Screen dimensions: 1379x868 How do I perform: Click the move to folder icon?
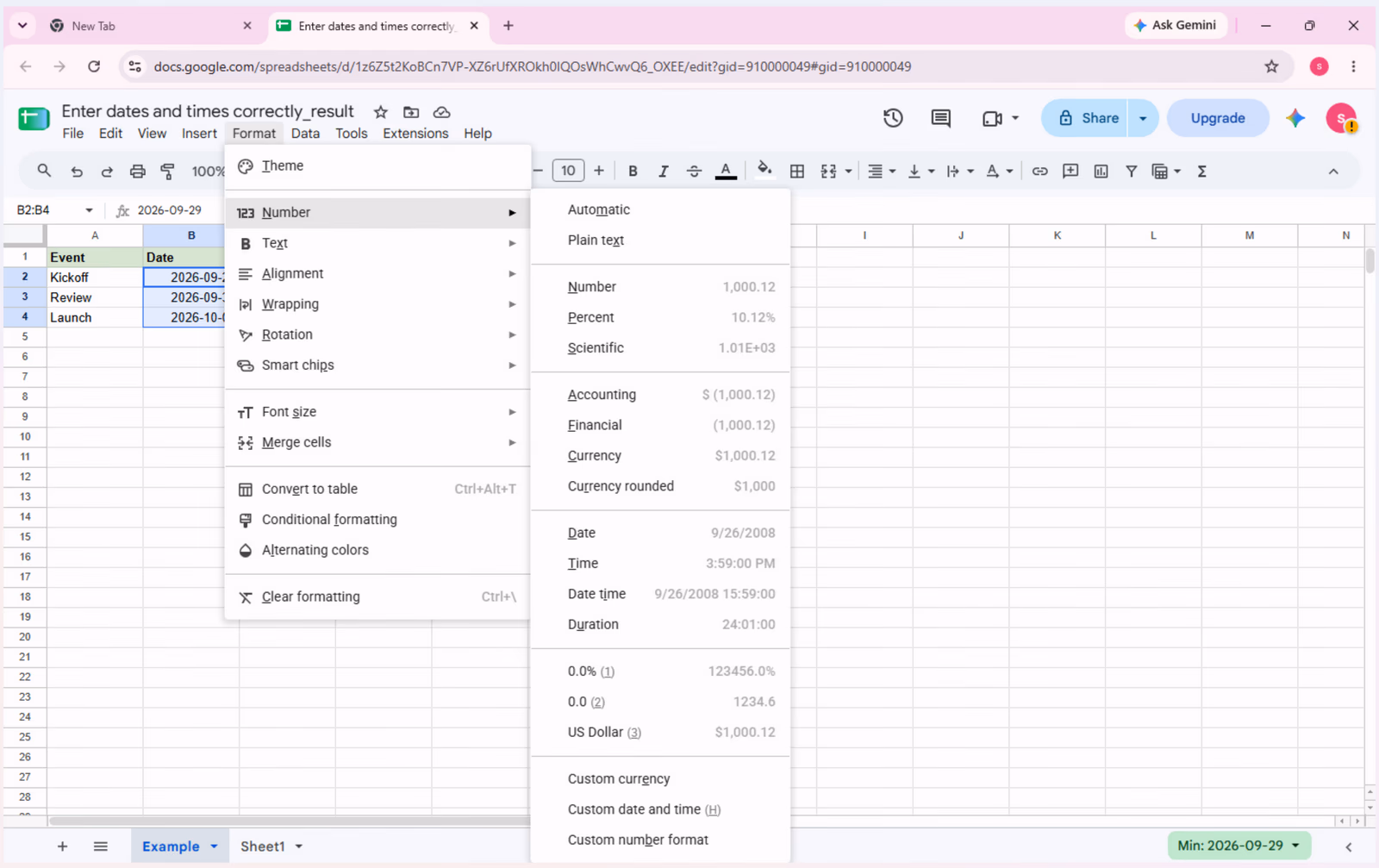pos(411,112)
